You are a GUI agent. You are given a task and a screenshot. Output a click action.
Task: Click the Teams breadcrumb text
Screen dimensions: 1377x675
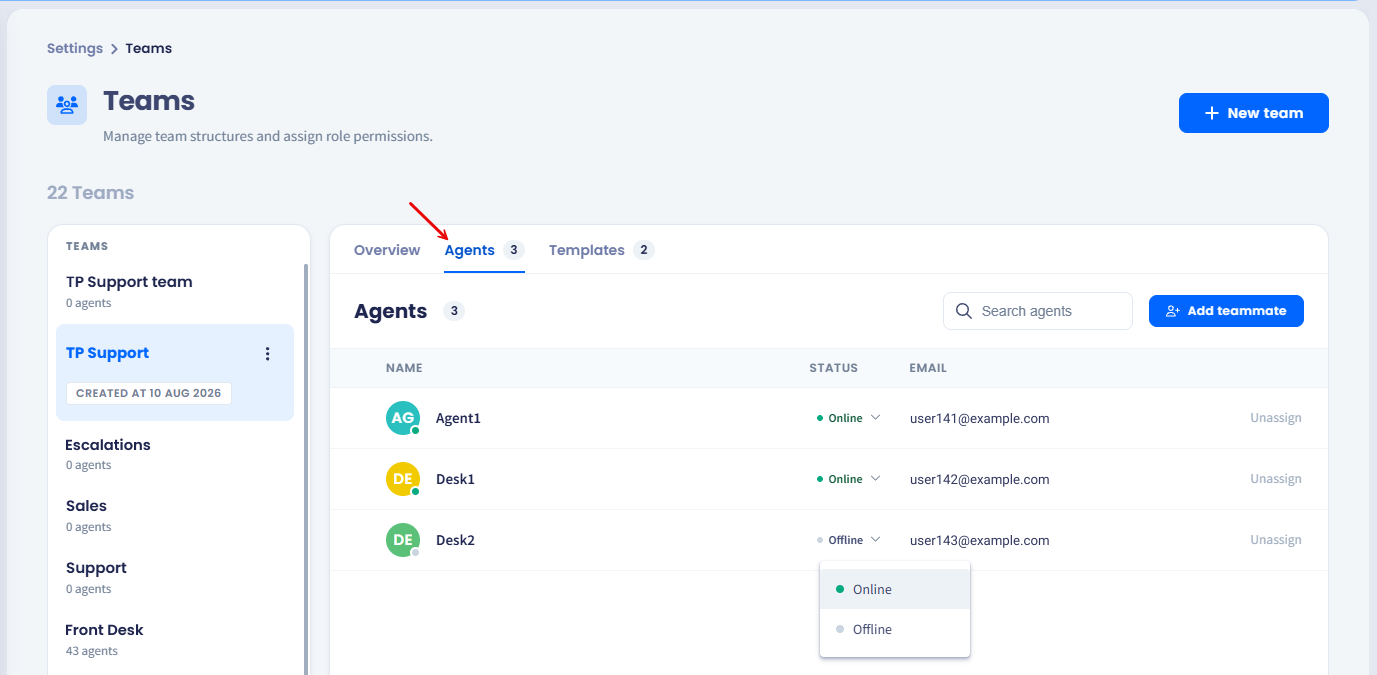coord(149,48)
